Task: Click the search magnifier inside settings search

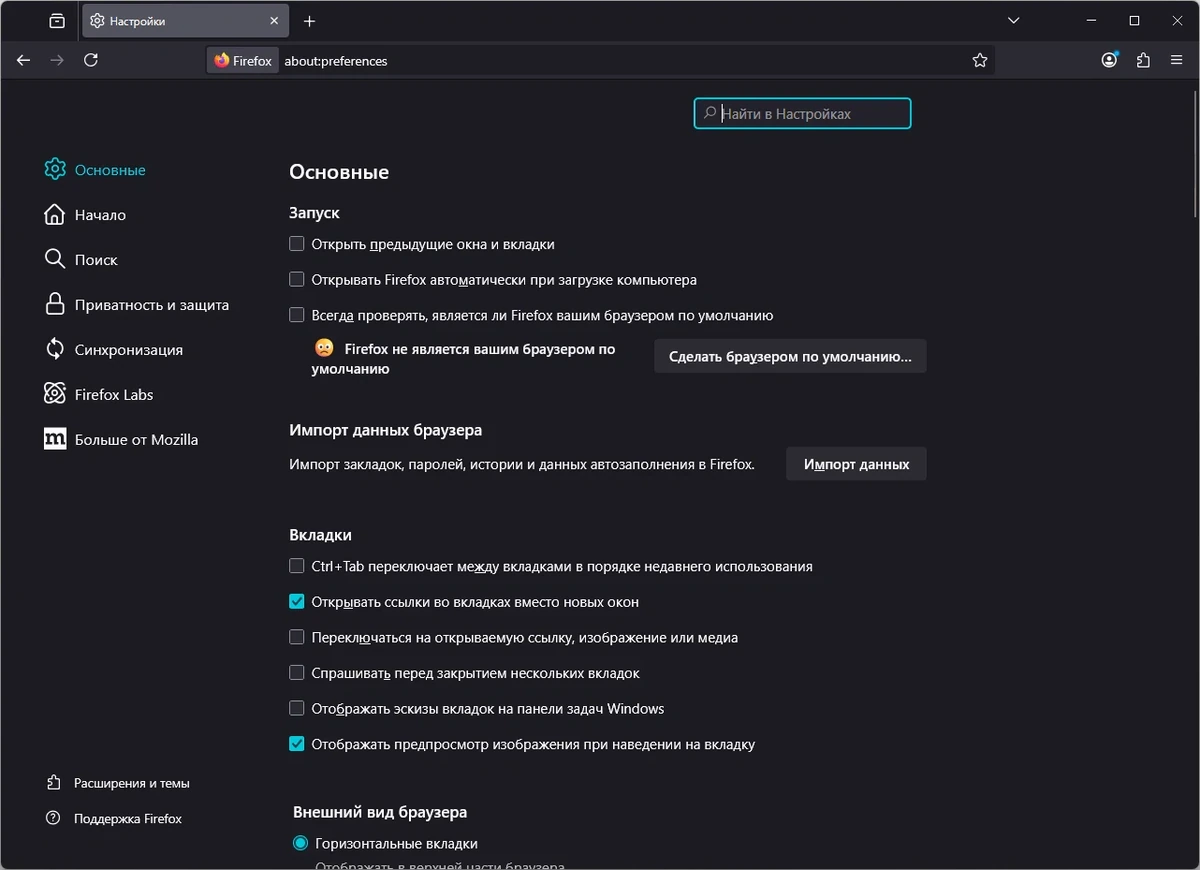Action: (710, 113)
